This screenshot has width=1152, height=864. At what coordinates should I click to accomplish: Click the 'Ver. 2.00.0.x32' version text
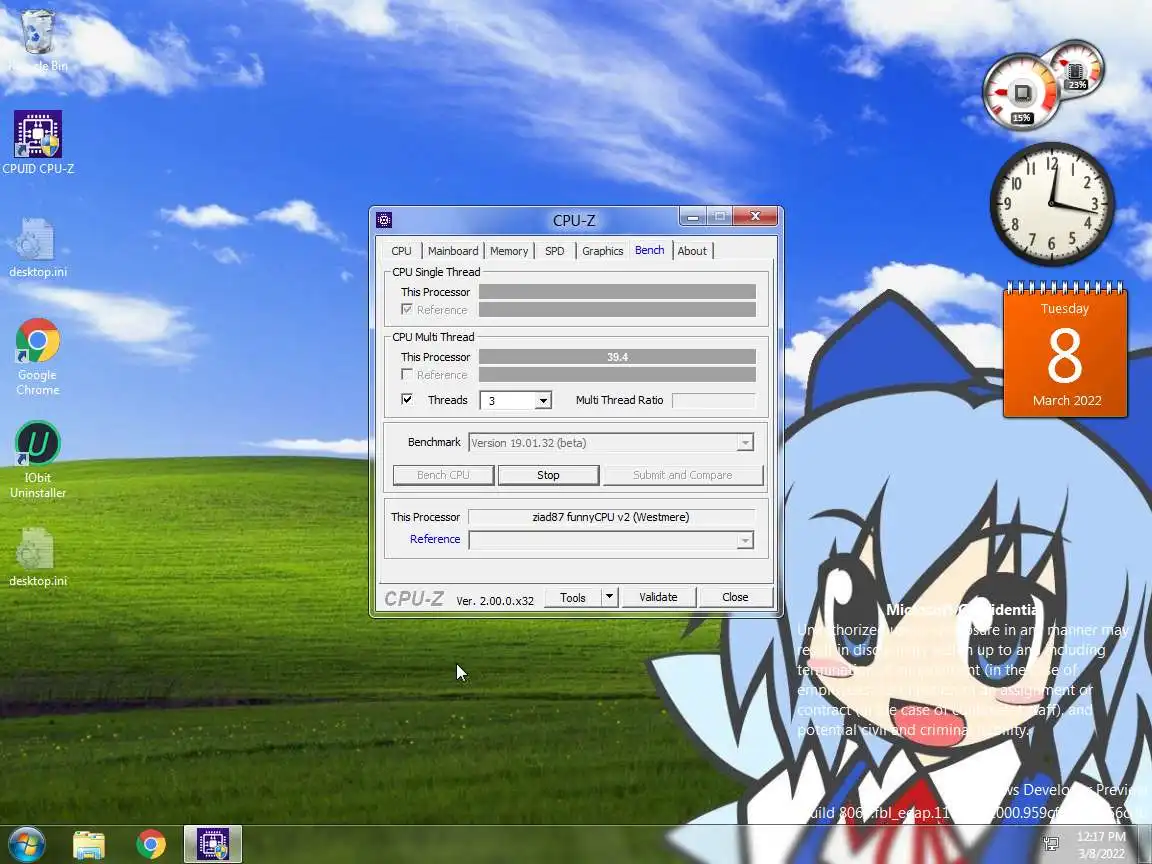pos(495,600)
